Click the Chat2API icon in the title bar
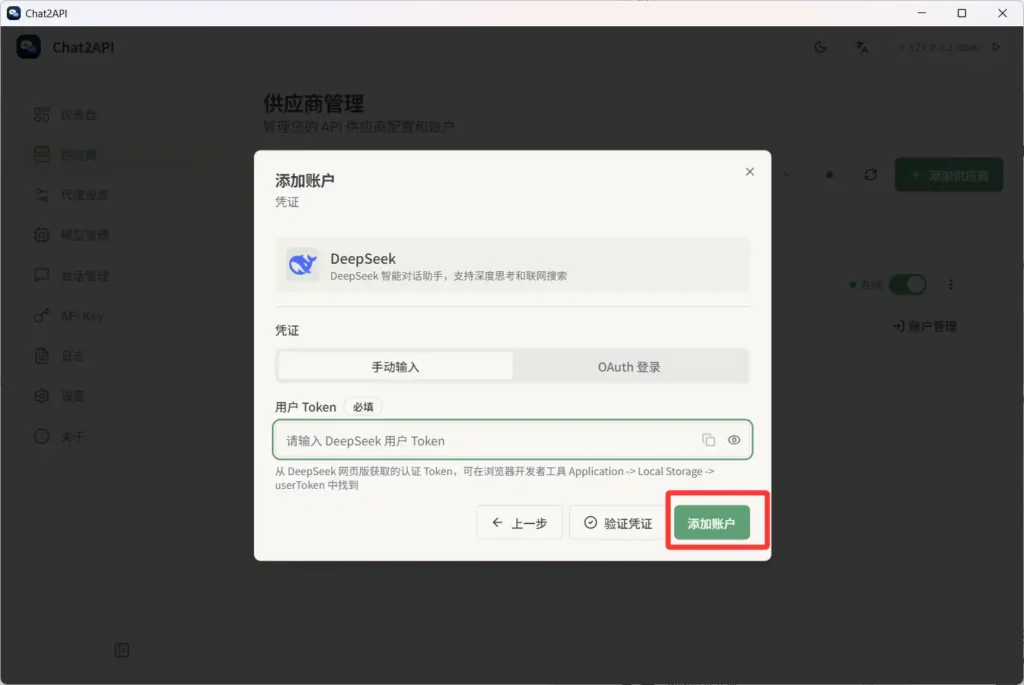Image resolution: width=1024 pixels, height=685 pixels. [x=14, y=13]
